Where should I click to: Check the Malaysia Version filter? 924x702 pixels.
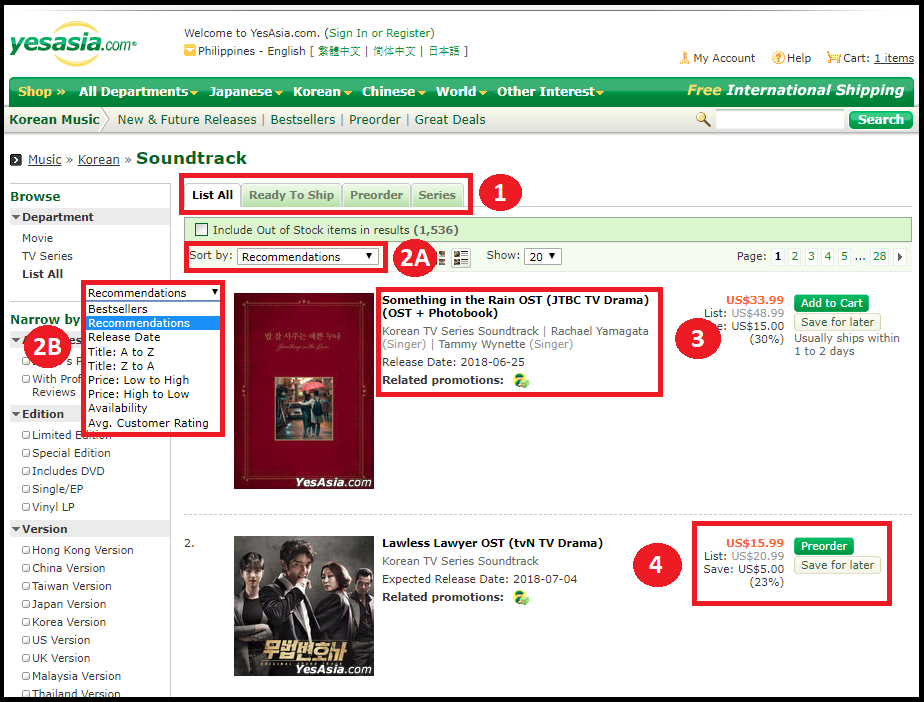coord(26,676)
